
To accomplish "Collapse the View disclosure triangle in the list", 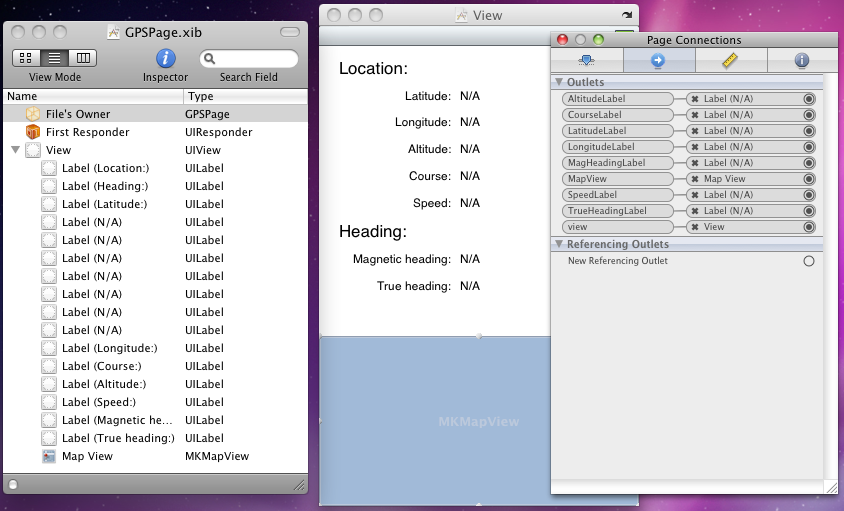I will (x=16, y=150).
